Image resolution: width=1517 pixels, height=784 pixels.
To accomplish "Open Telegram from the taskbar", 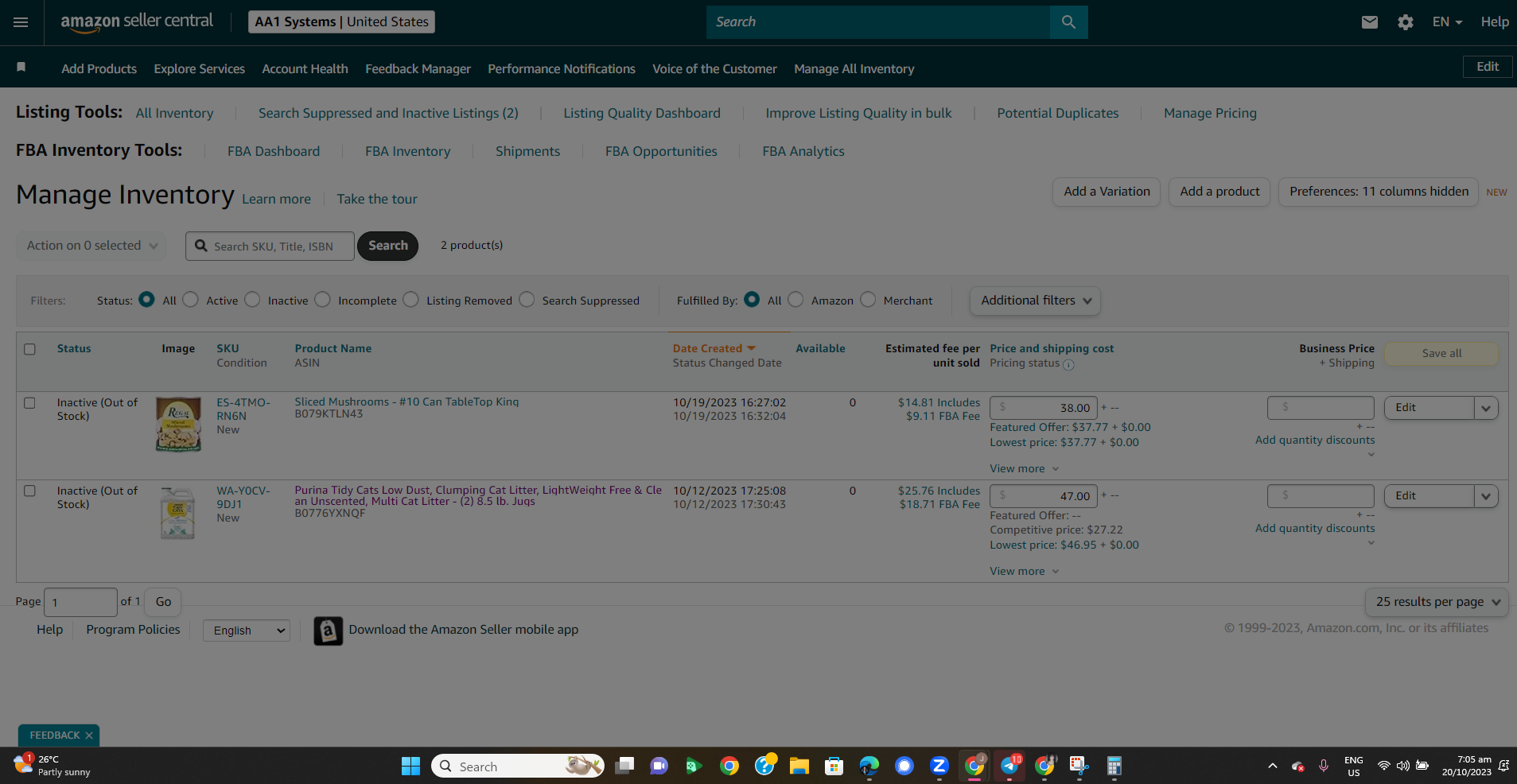I will pyautogui.click(x=1009, y=766).
